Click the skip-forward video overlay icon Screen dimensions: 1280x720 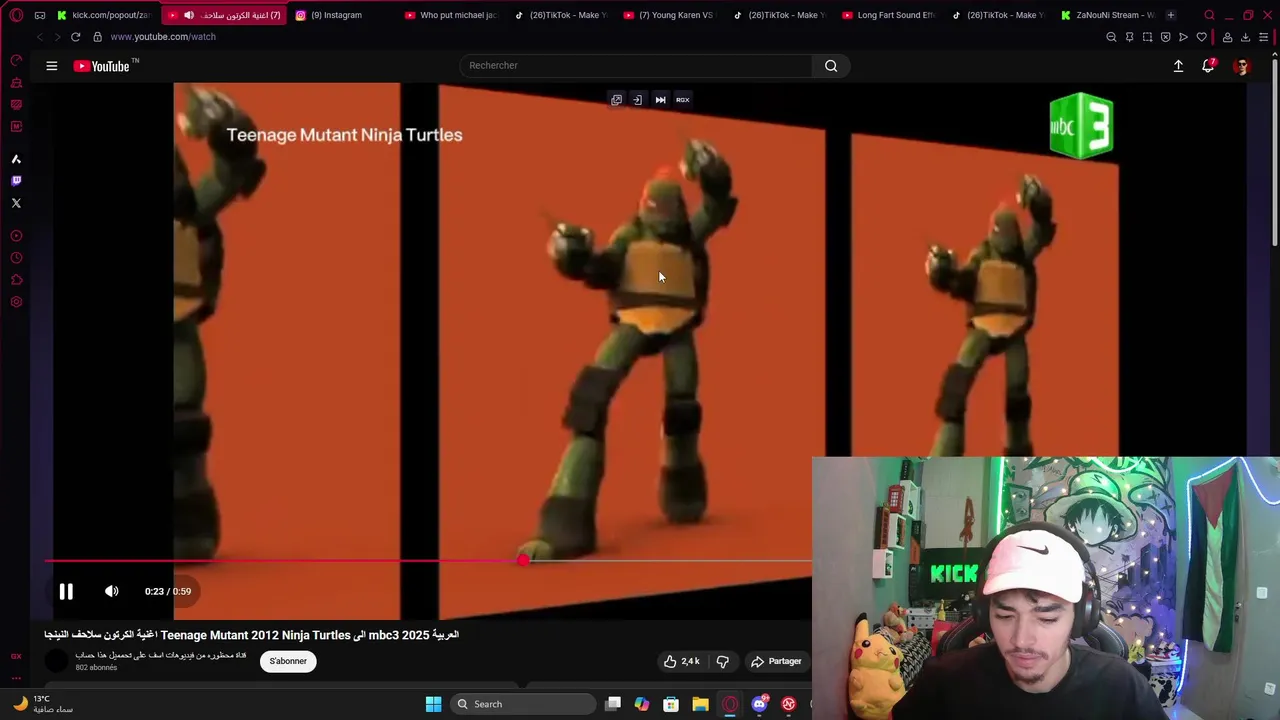point(660,100)
